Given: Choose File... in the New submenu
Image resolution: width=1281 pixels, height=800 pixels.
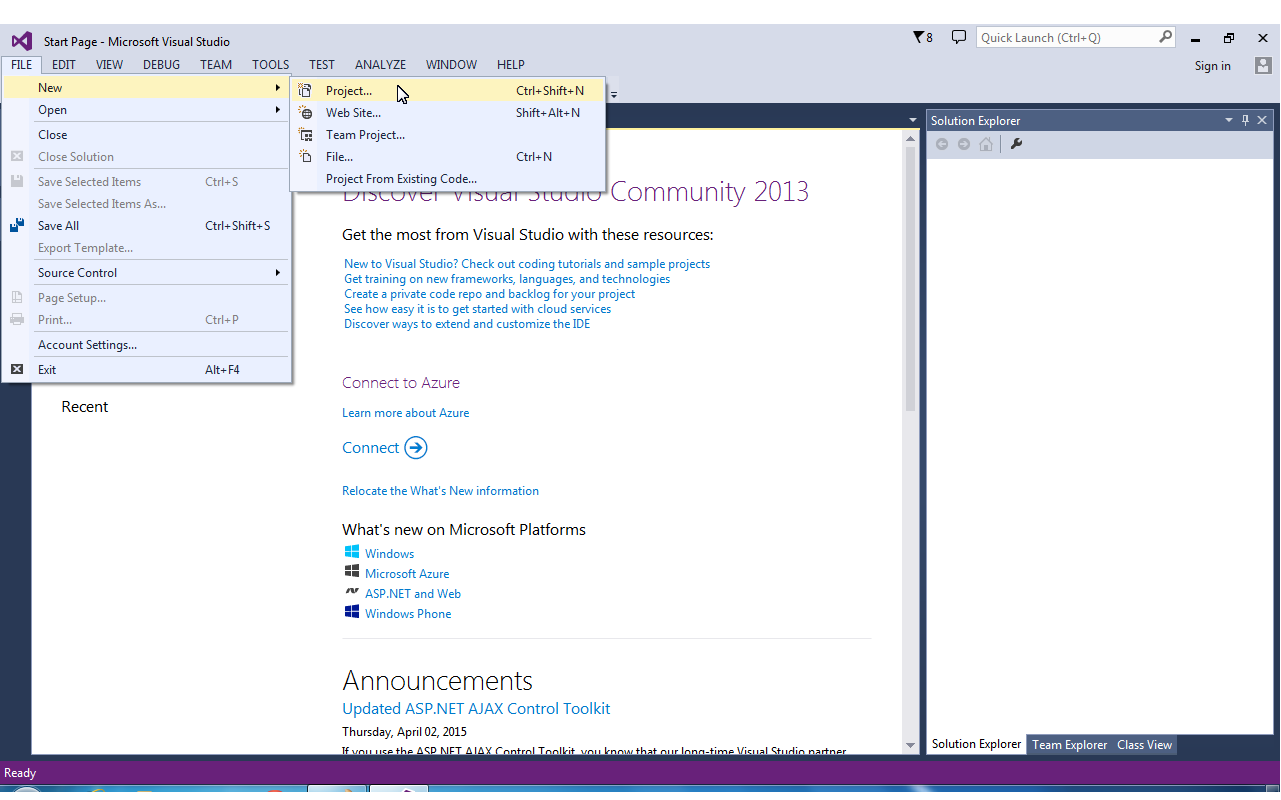Looking at the screenshot, I should [448, 157].
